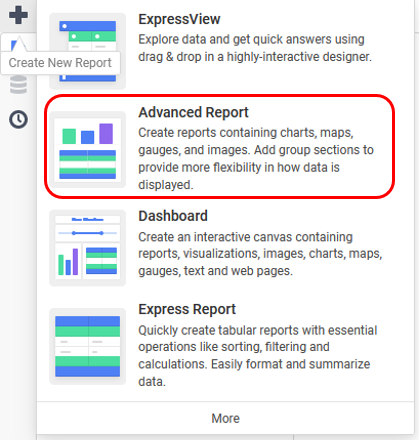Viewport: 419px width, 440px height.
Task: Choose the Advanced Report title
Action: click(193, 112)
